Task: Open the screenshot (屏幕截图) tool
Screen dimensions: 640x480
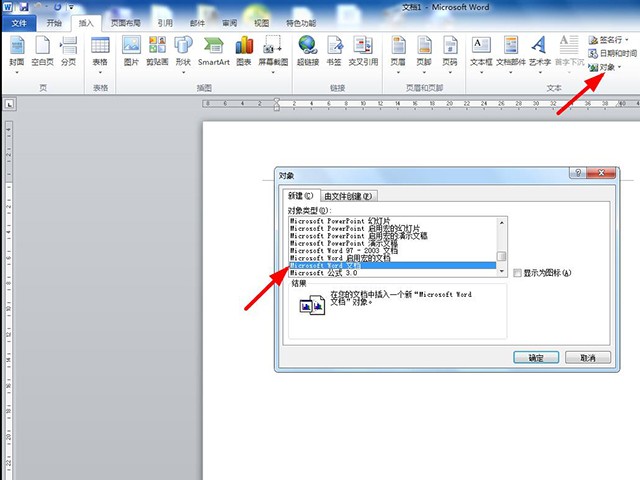Action: tap(273, 51)
